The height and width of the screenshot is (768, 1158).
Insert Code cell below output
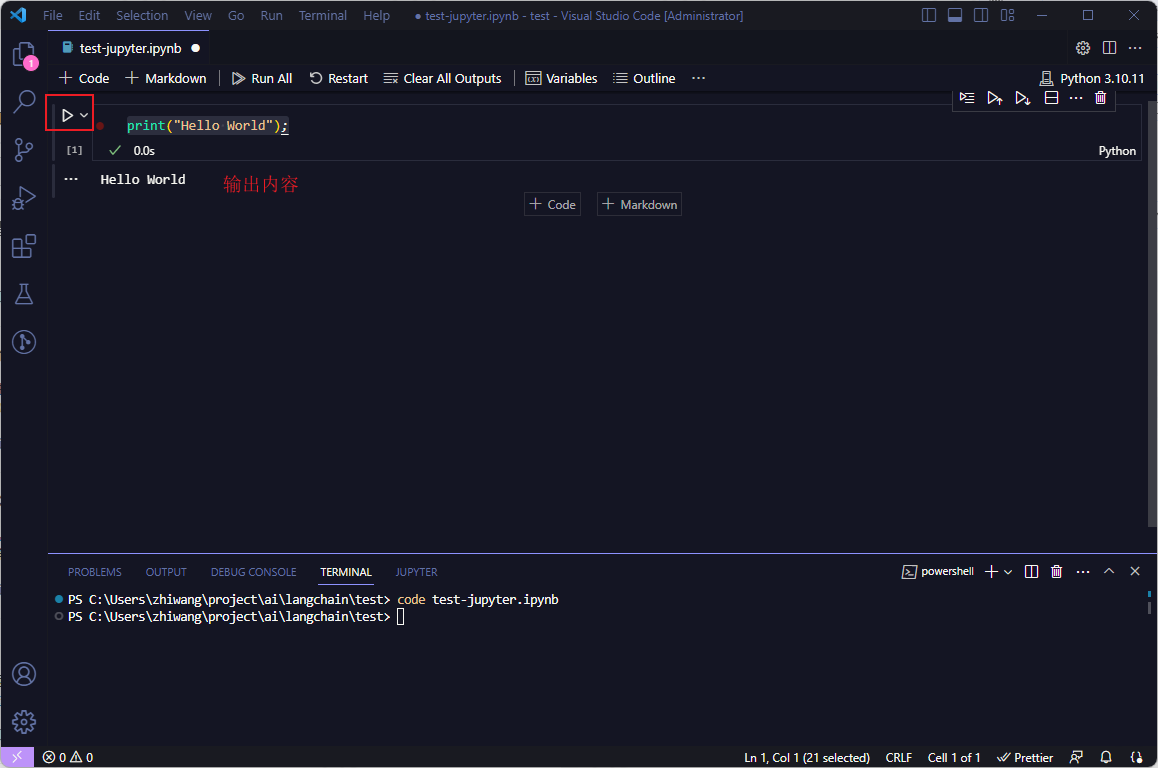552,205
